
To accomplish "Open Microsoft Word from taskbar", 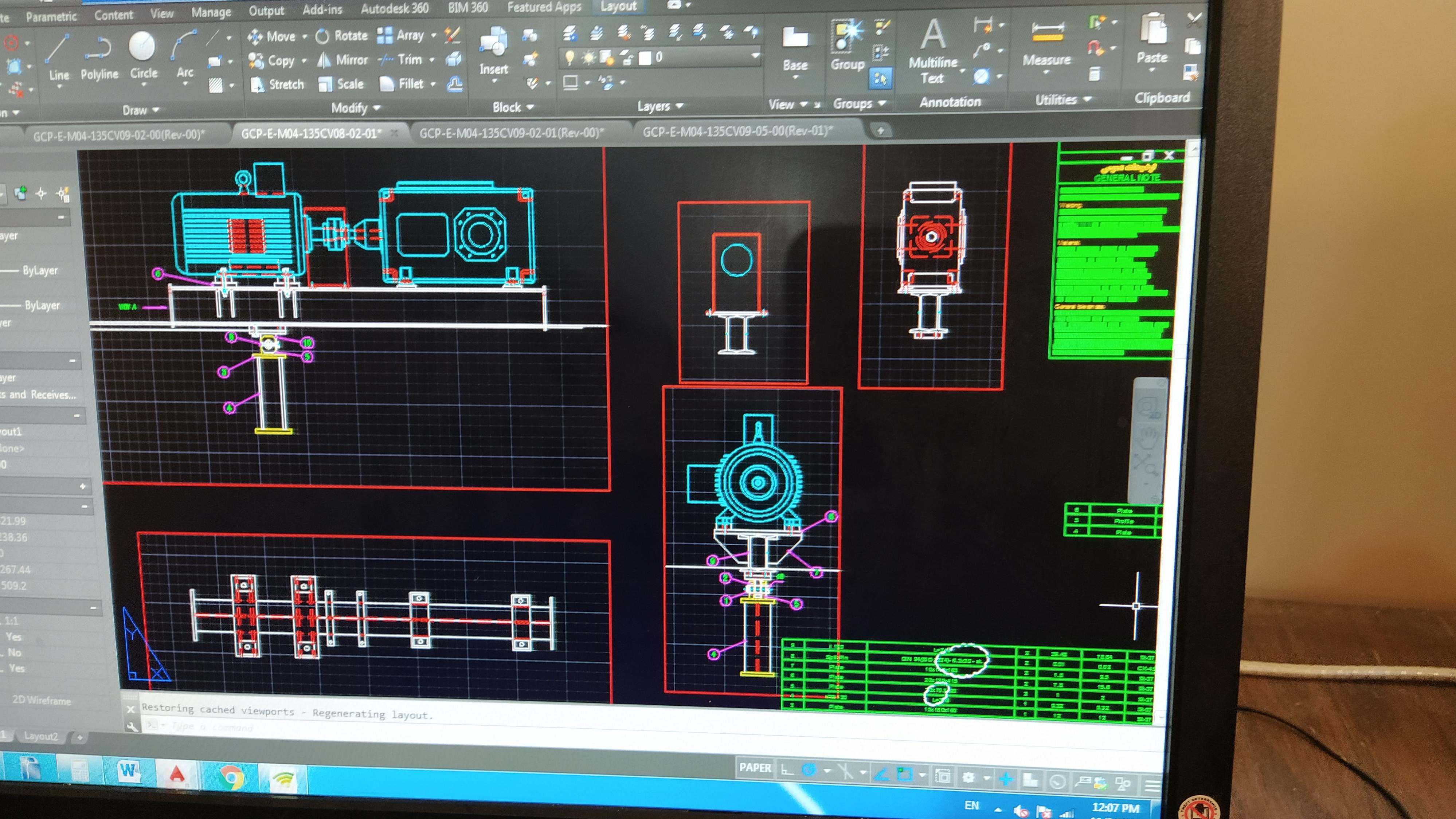I will (129, 771).
